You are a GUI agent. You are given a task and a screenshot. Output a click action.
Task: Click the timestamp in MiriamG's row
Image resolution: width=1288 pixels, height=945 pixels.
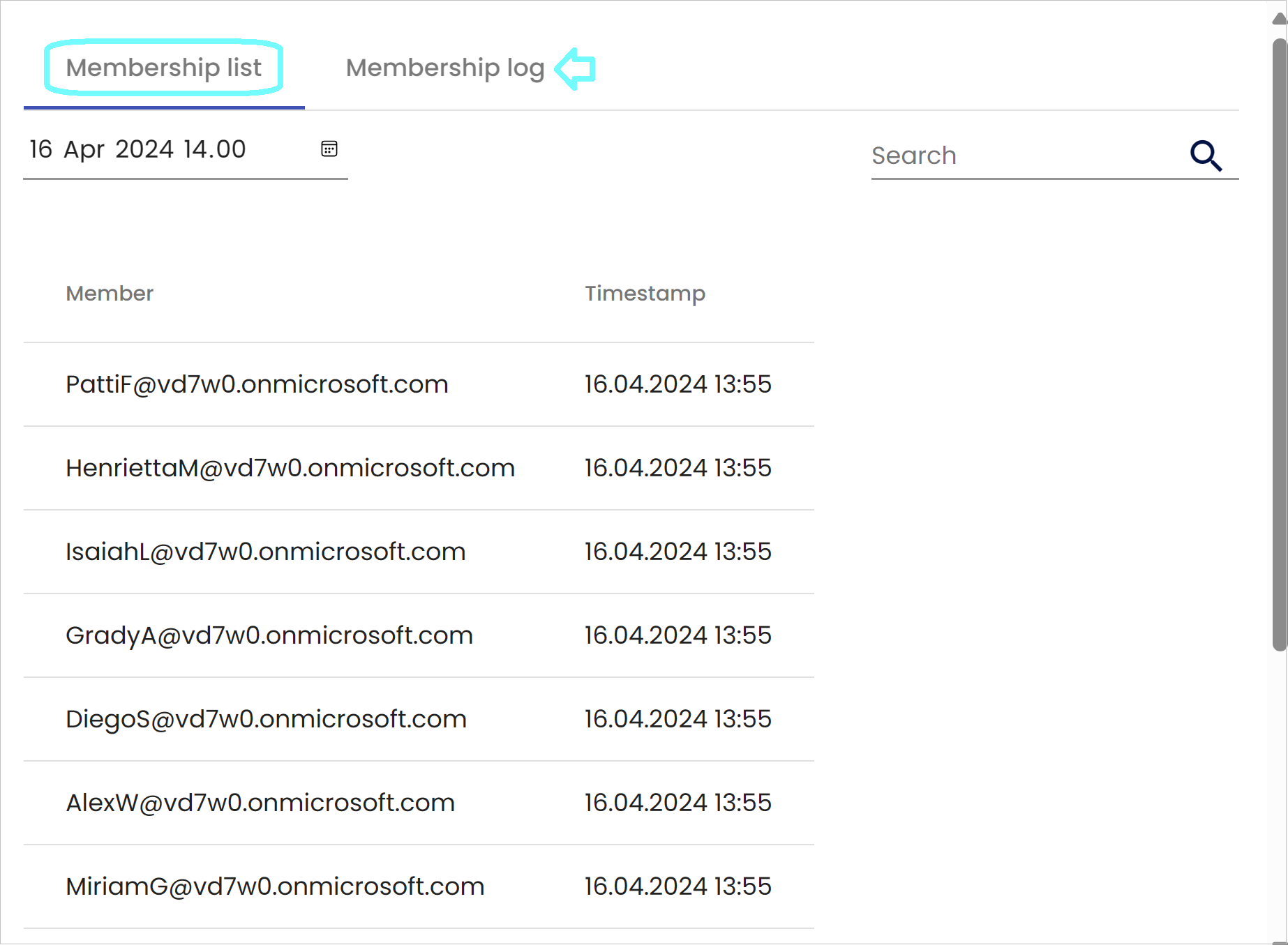[x=678, y=886]
